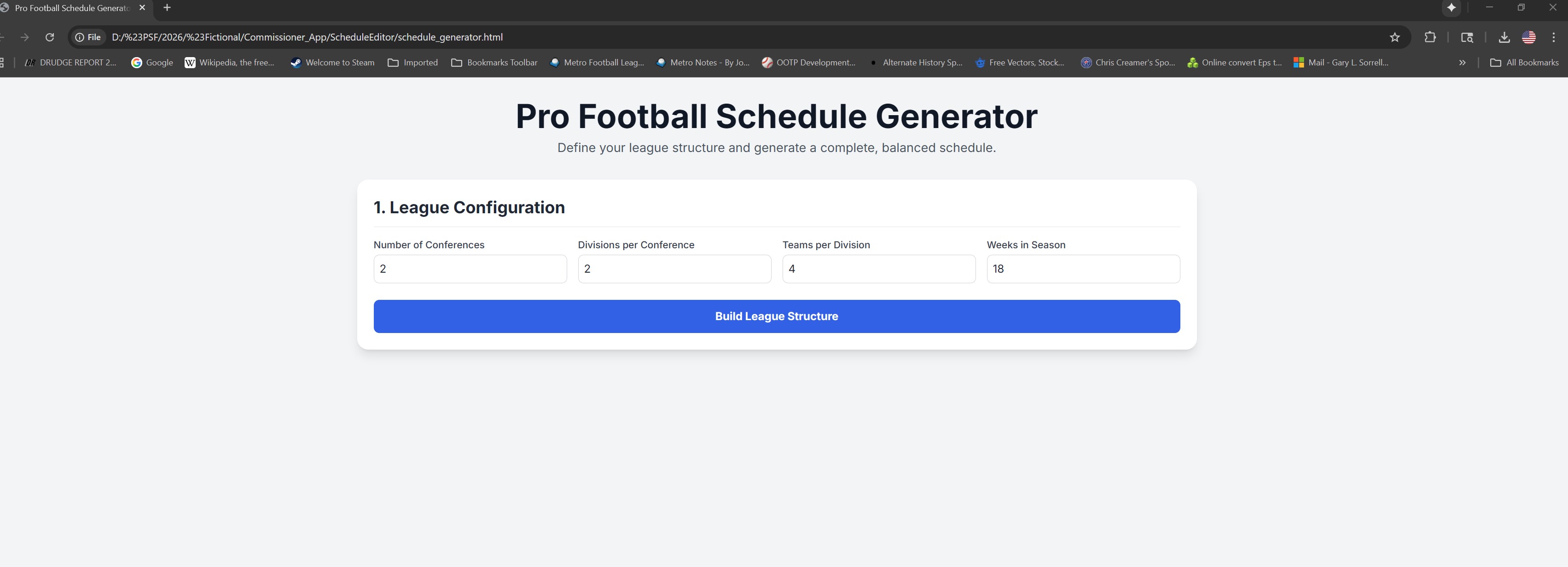Open the Extensions puzzle icon
The height and width of the screenshot is (567, 1568).
point(1430,37)
